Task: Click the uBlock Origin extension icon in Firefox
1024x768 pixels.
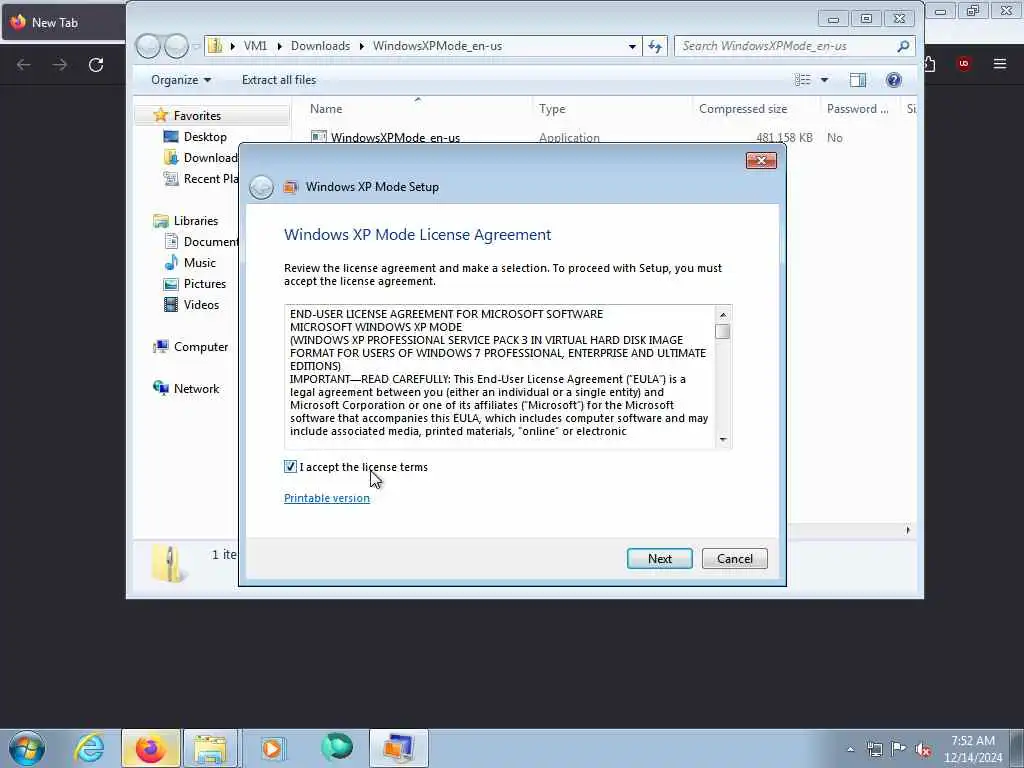Action: coord(963,63)
